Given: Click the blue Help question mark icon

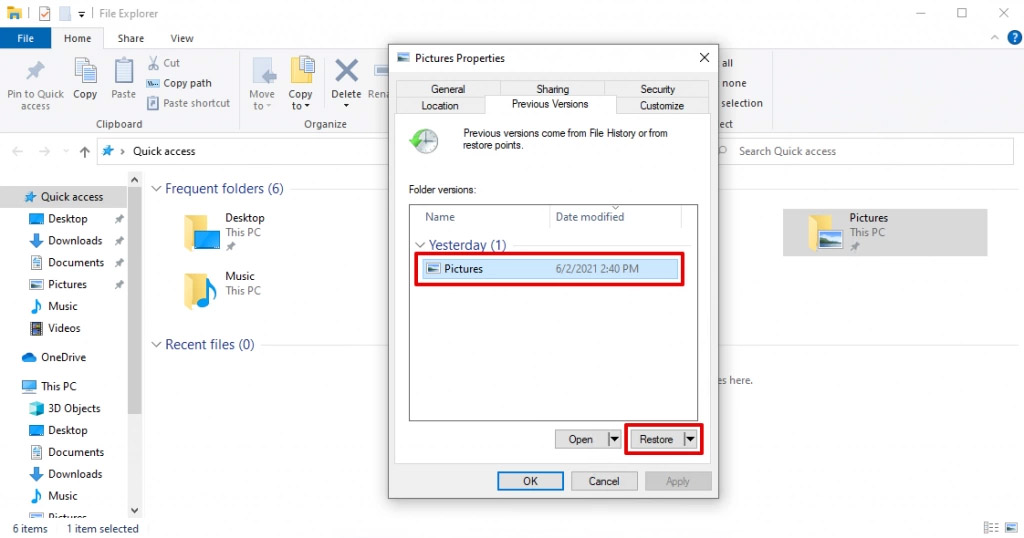Looking at the screenshot, I should (1014, 38).
